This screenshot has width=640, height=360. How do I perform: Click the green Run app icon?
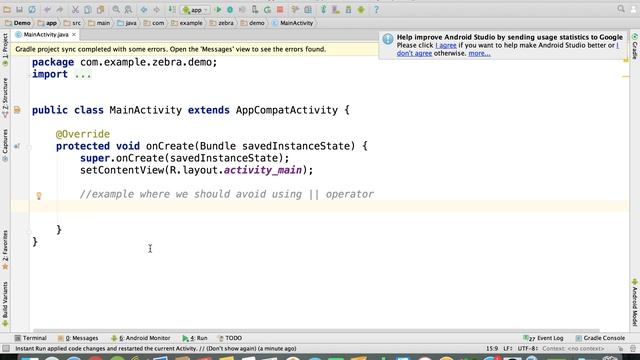tap(218, 9)
